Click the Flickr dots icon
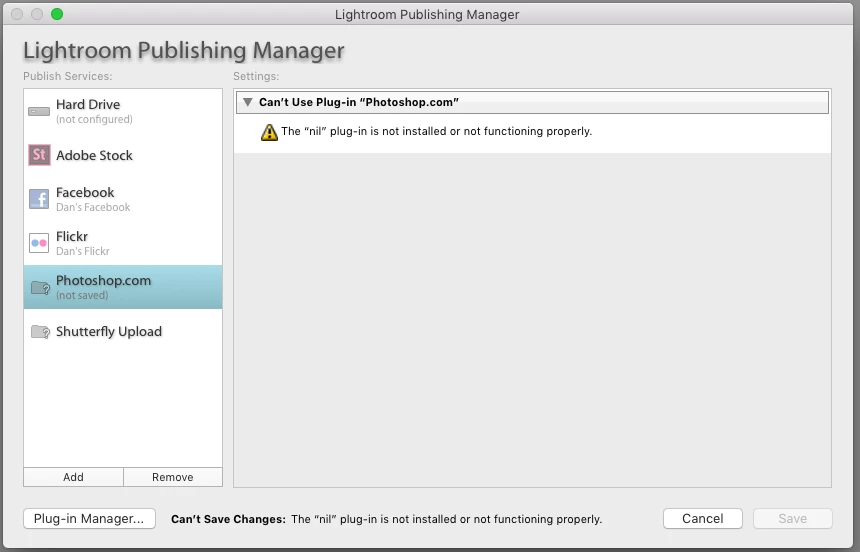The image size is (860, 552). click(x=39, y=243)
